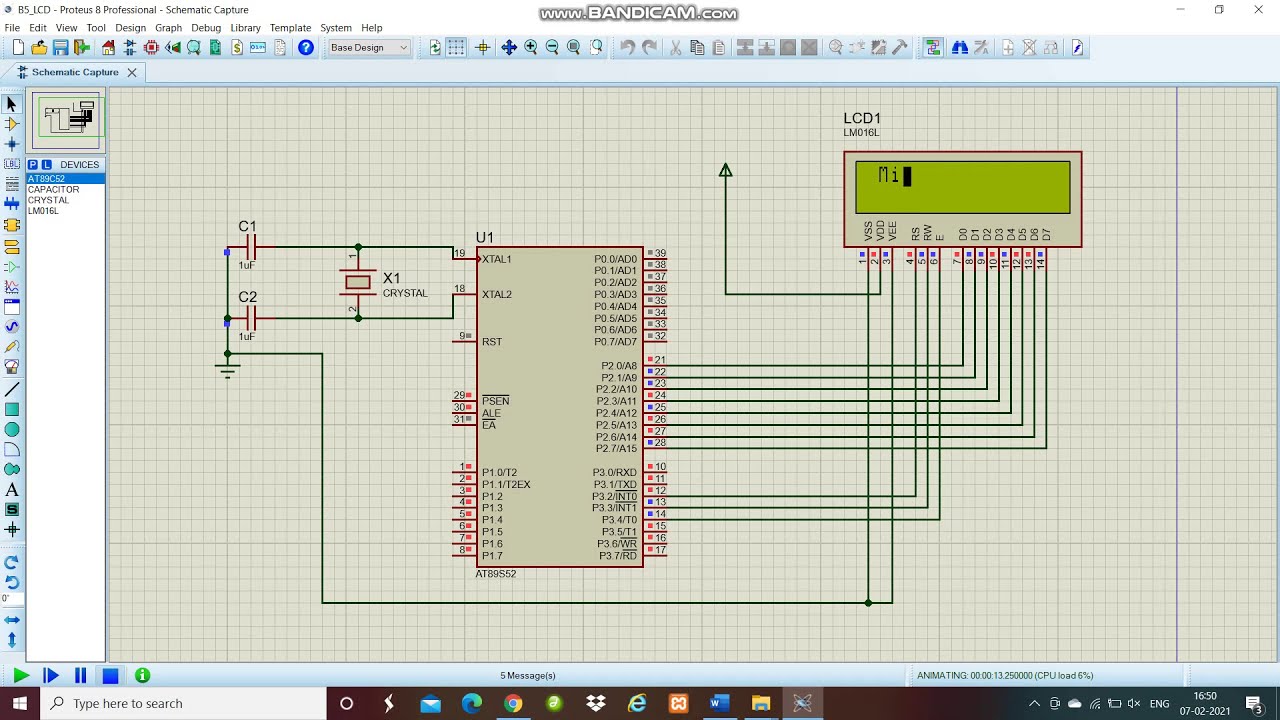Viewport: 1280px width, 720px height.
Task: Toggle the grid display icon
Action: click(456, 47)
